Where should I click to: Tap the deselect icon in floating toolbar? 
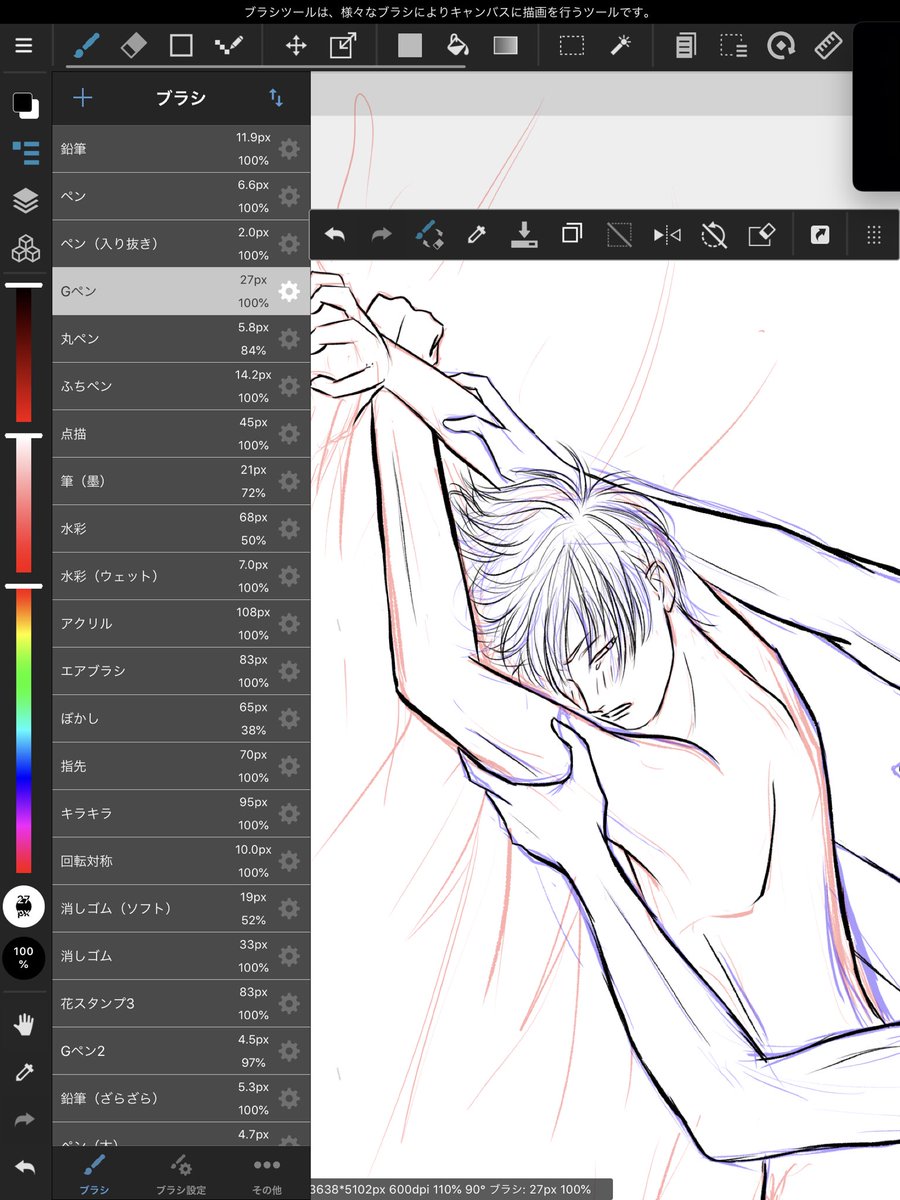coord(619,235)
